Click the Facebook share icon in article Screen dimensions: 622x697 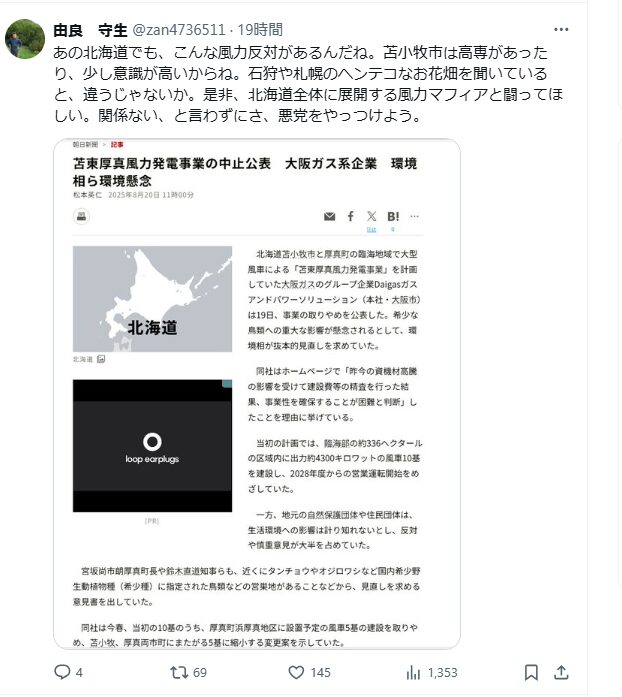point(351,216)
